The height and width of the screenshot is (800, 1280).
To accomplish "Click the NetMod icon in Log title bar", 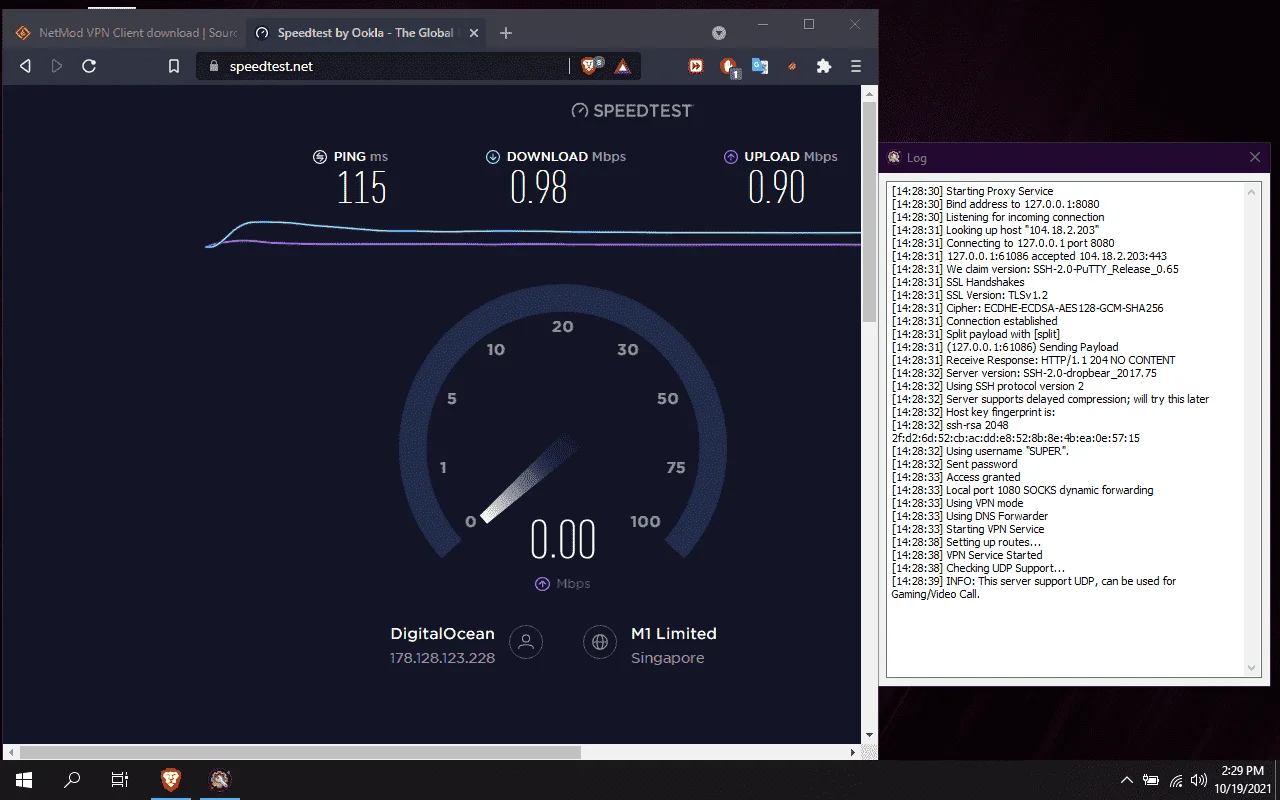I will tap(894, 157).
